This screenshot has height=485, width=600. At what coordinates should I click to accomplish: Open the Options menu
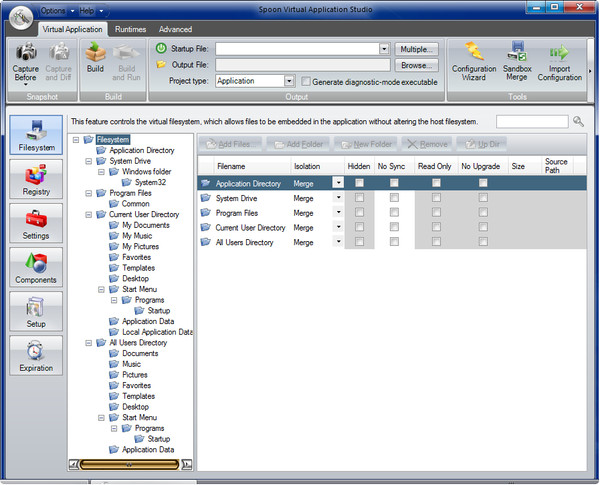[x=57, y=10]
